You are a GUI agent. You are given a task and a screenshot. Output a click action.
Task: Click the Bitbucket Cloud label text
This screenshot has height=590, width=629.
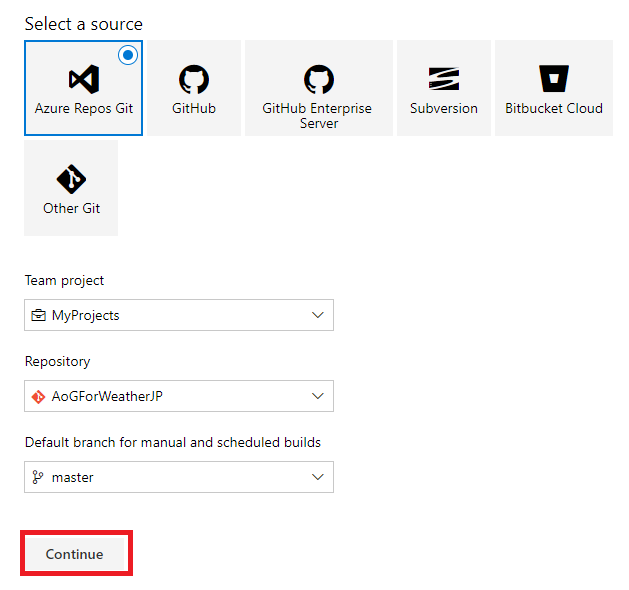pyautogui.click(x=553, y=108)
